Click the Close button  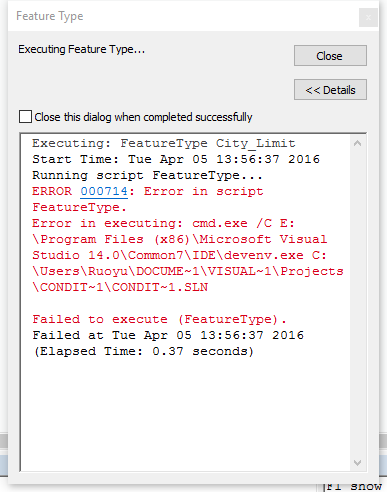pos(330,56)
